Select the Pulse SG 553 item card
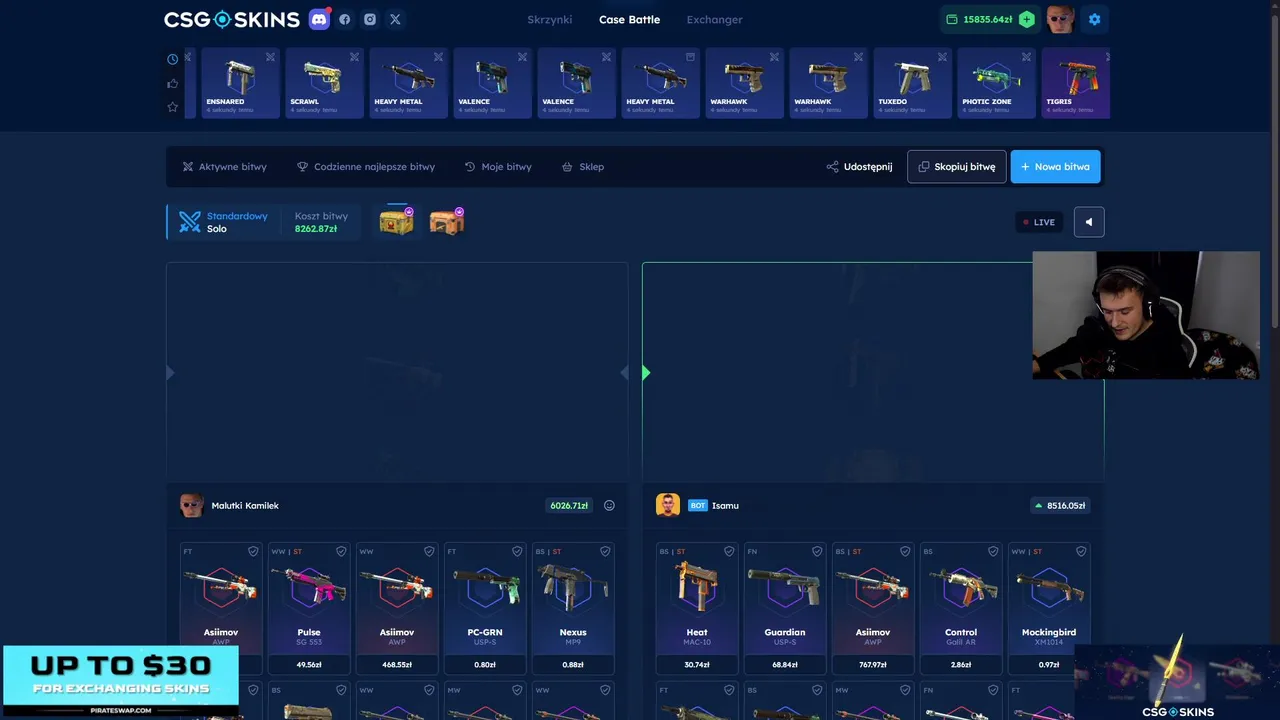Image resolution: width=1280 pixels, height=720 pixels. click(x=309, y=608)
